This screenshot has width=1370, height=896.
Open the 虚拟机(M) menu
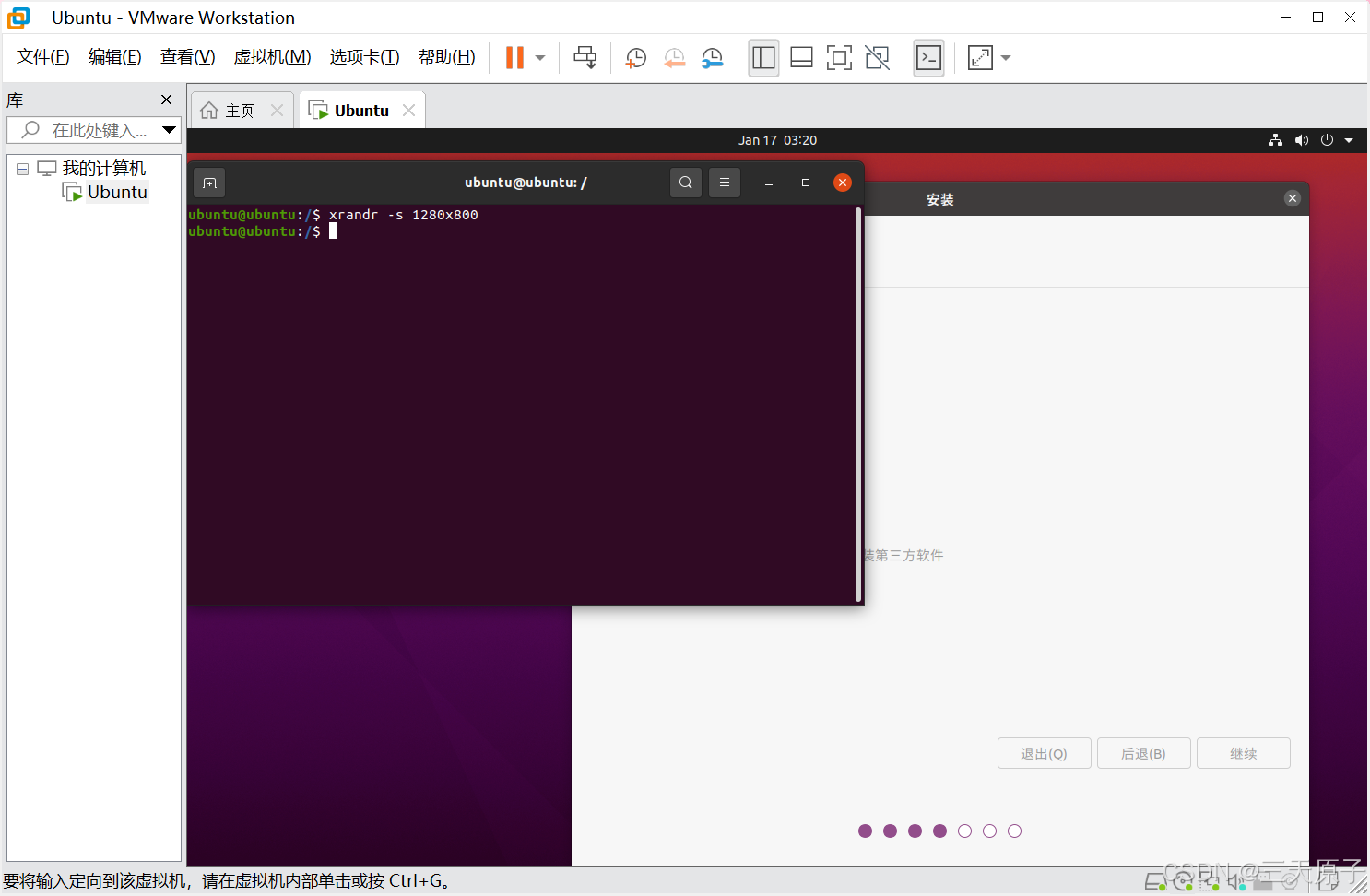273,56
